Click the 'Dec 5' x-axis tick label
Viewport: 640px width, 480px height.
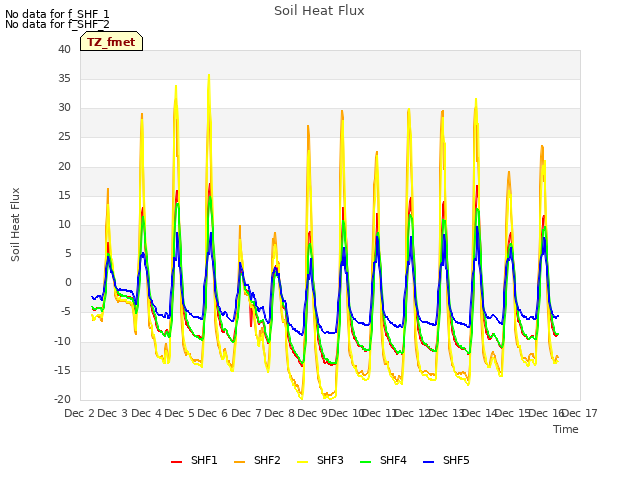(180, 413)
